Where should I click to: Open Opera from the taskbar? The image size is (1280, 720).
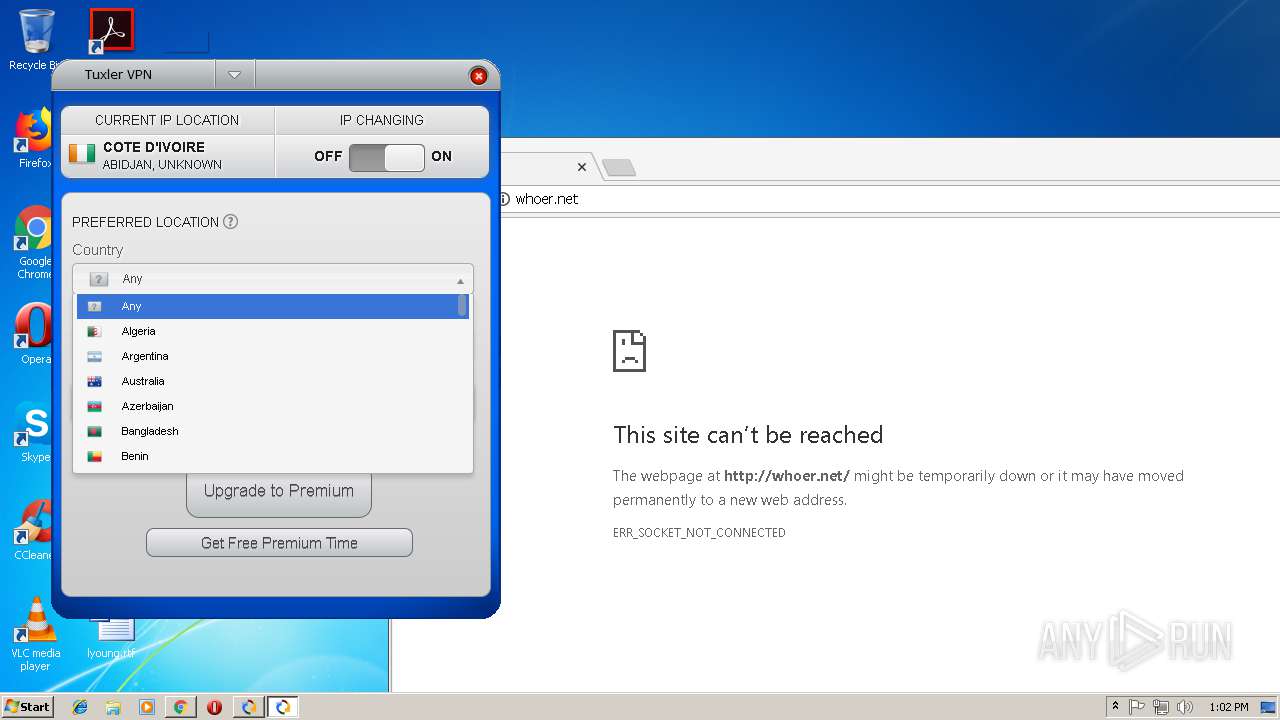click(214, 707)
